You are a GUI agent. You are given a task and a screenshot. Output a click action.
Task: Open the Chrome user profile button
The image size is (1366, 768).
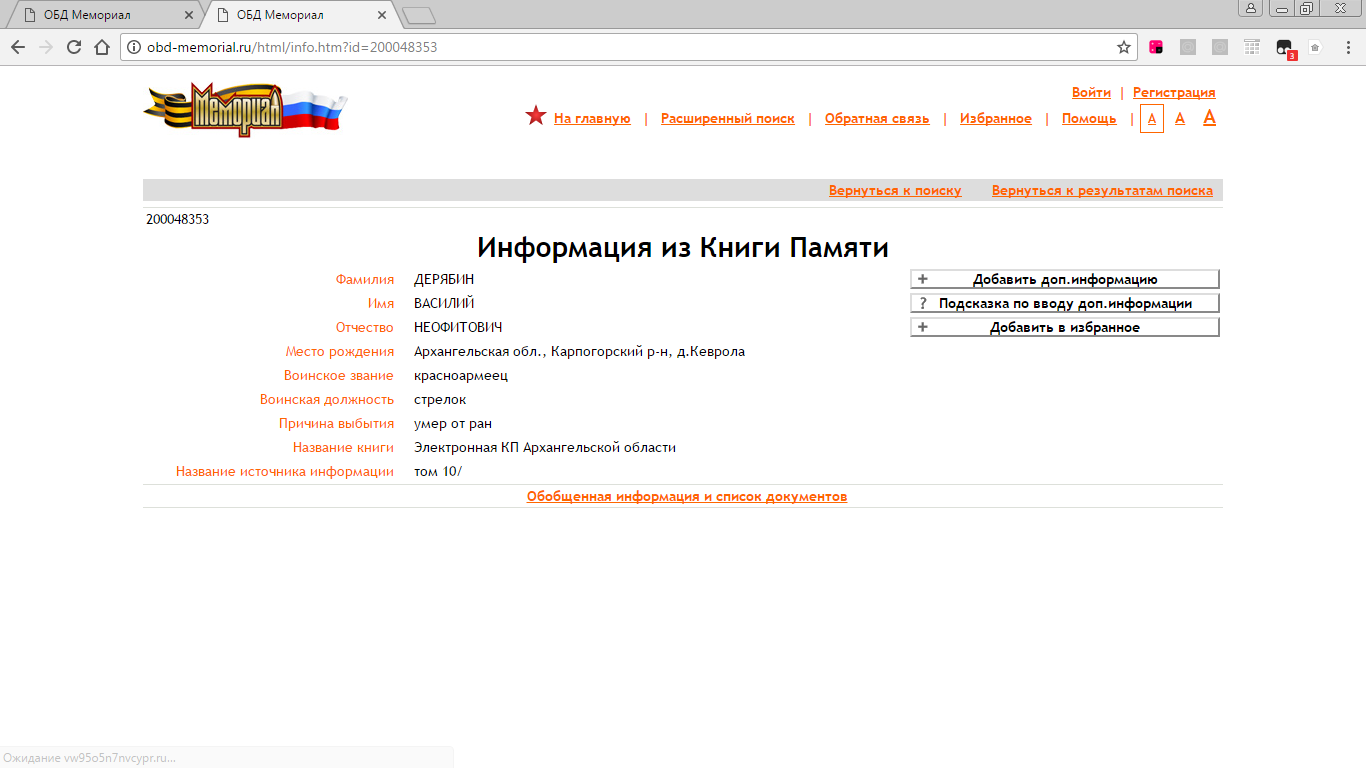click(1251, 8)
